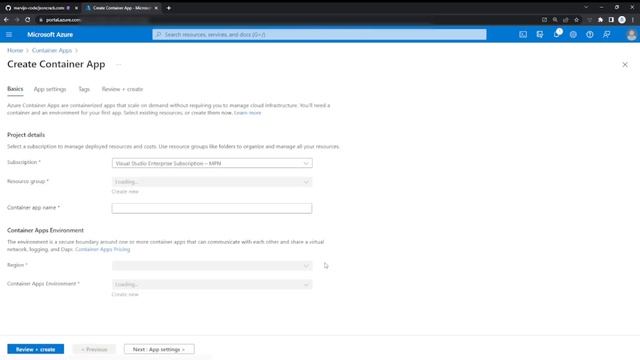Screen dimensions: 640x360
Task: Open Azure portal Settings gear
Action: point(573,35)
